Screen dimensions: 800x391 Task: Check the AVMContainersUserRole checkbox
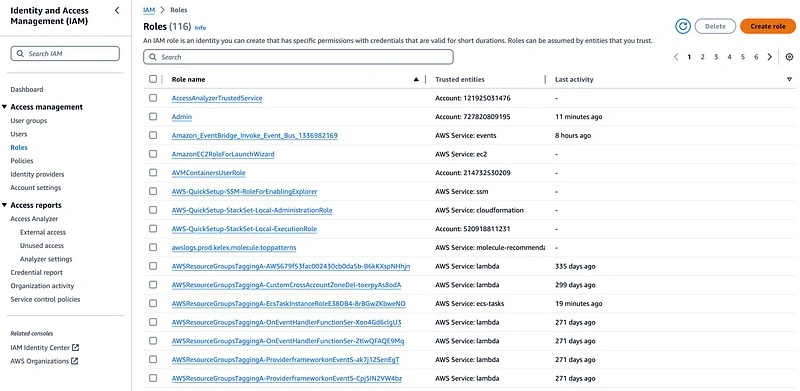[153, 173]
